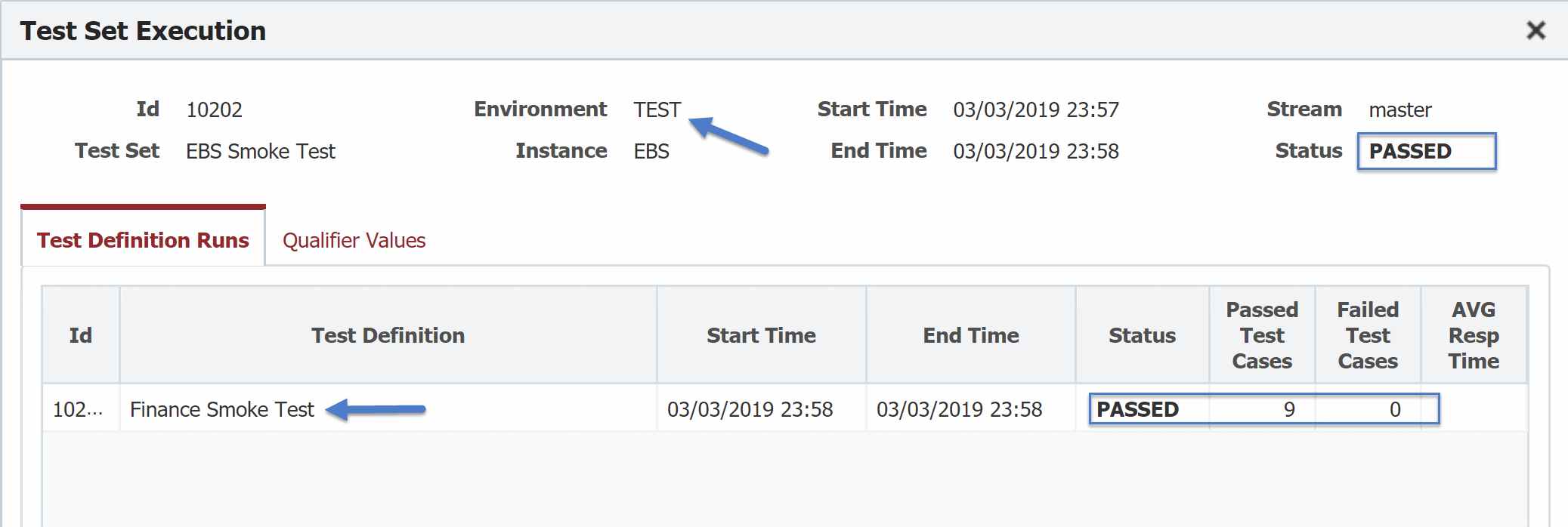Viewport: 1568px width, 527px height.
Task: Click the AVG Resp Time column header
Action: 1474,335
